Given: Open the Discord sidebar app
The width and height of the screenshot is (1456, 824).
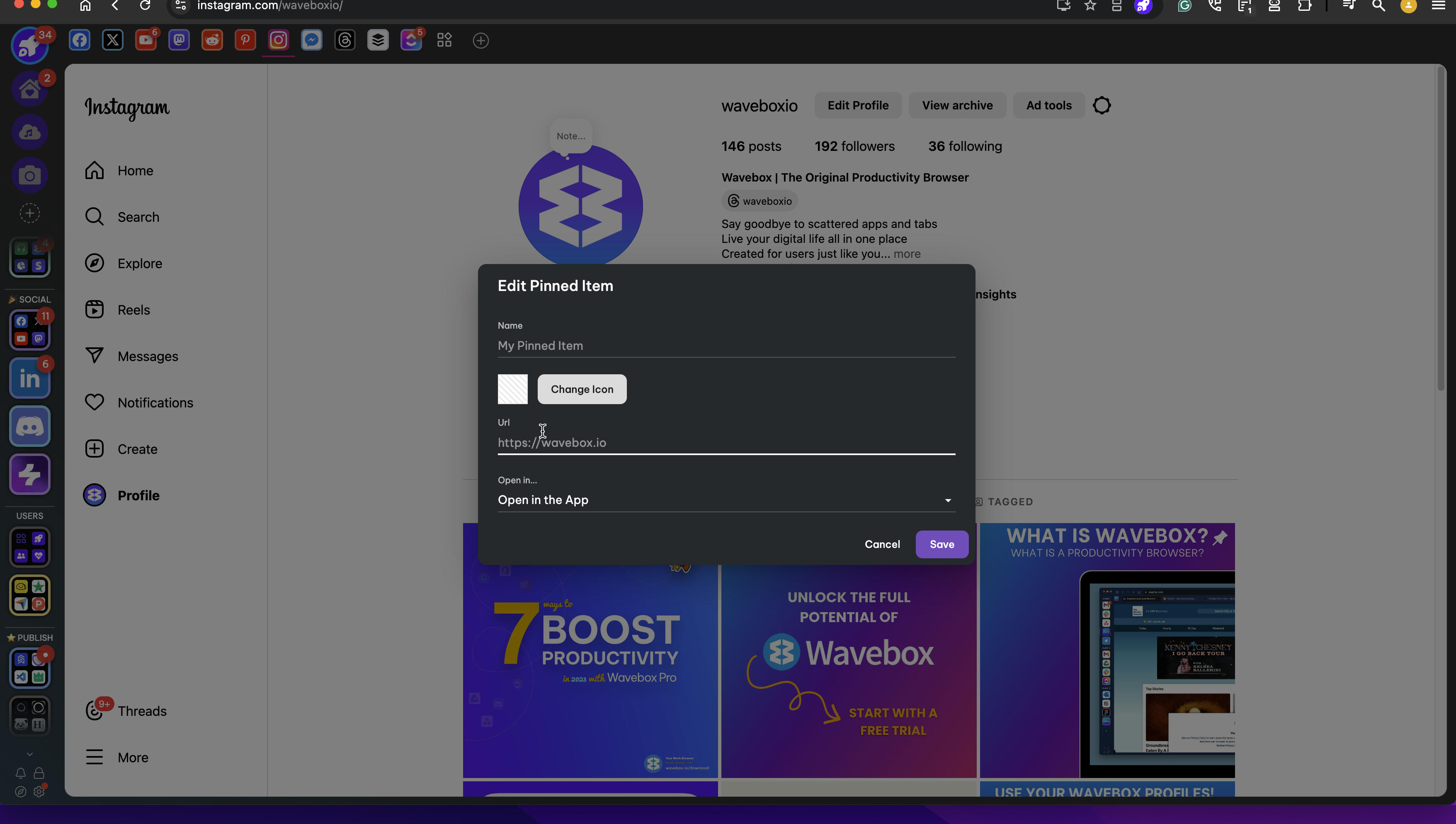Looking at the screenshot, I should [x=30, y=426].
